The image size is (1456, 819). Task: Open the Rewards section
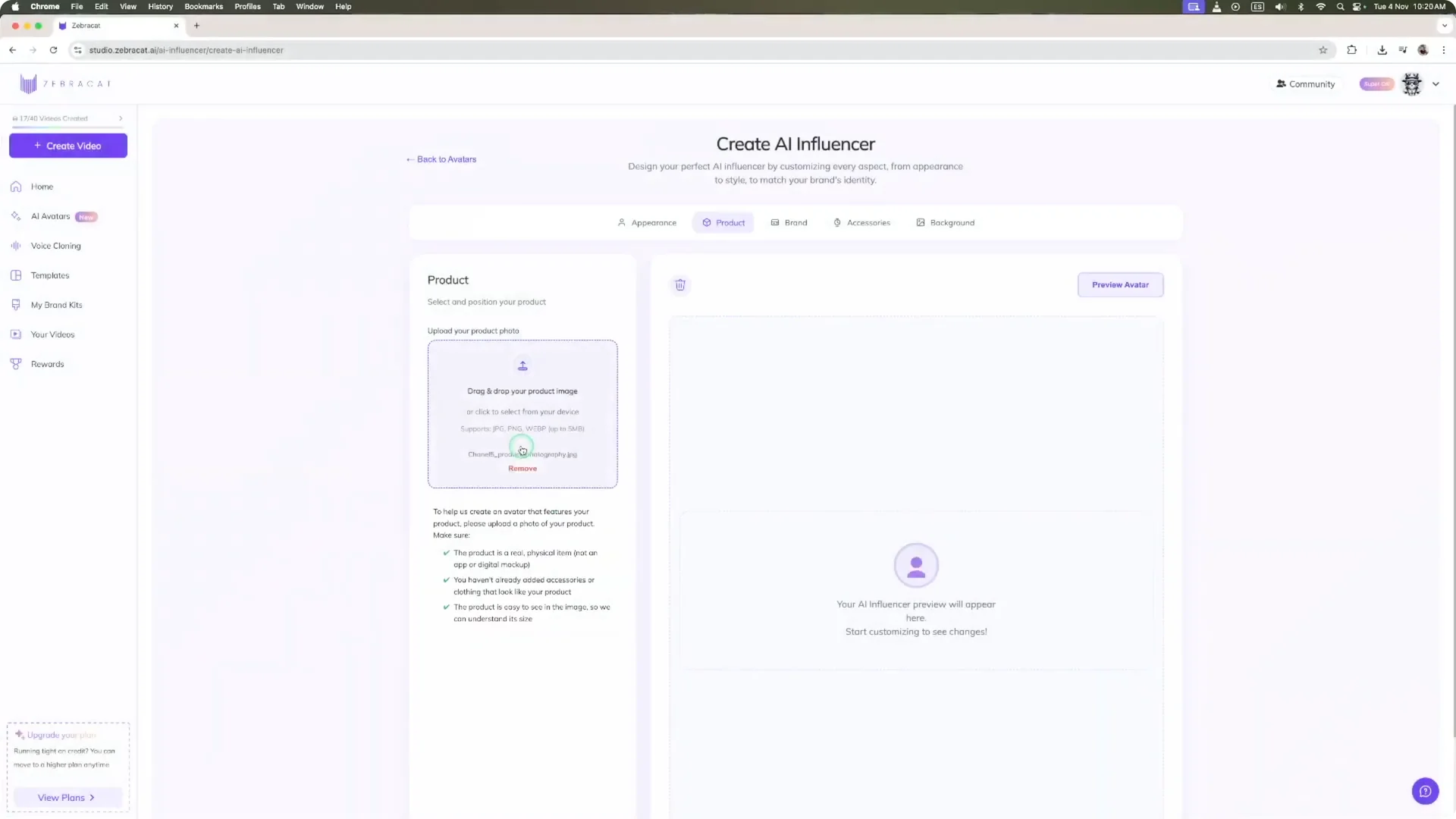tap(47, 363)
